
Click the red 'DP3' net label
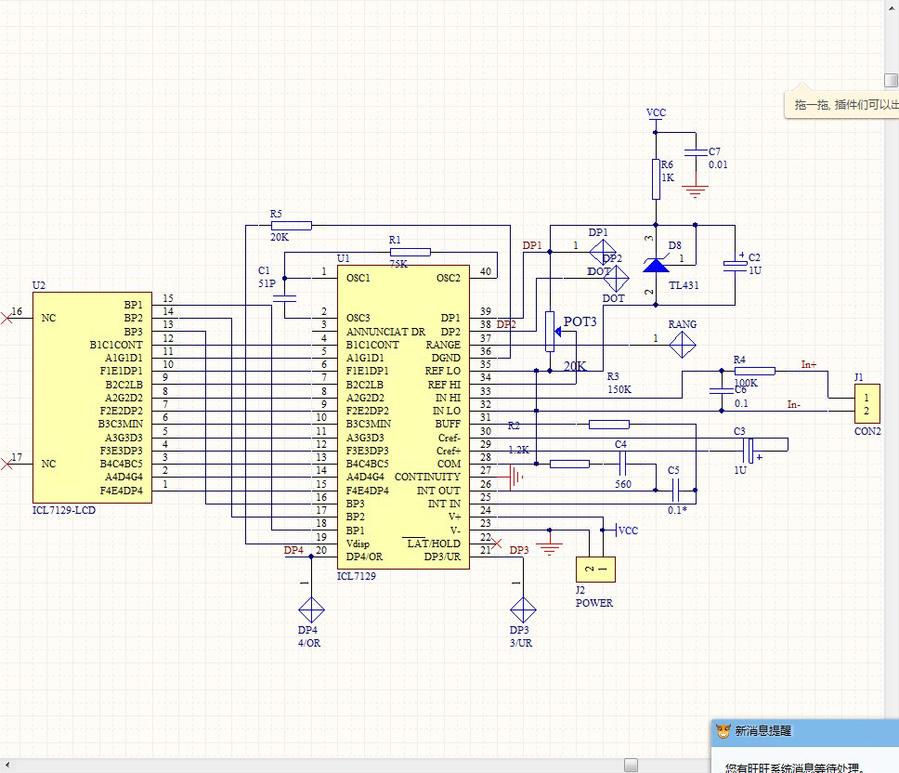tap(519, 550)
